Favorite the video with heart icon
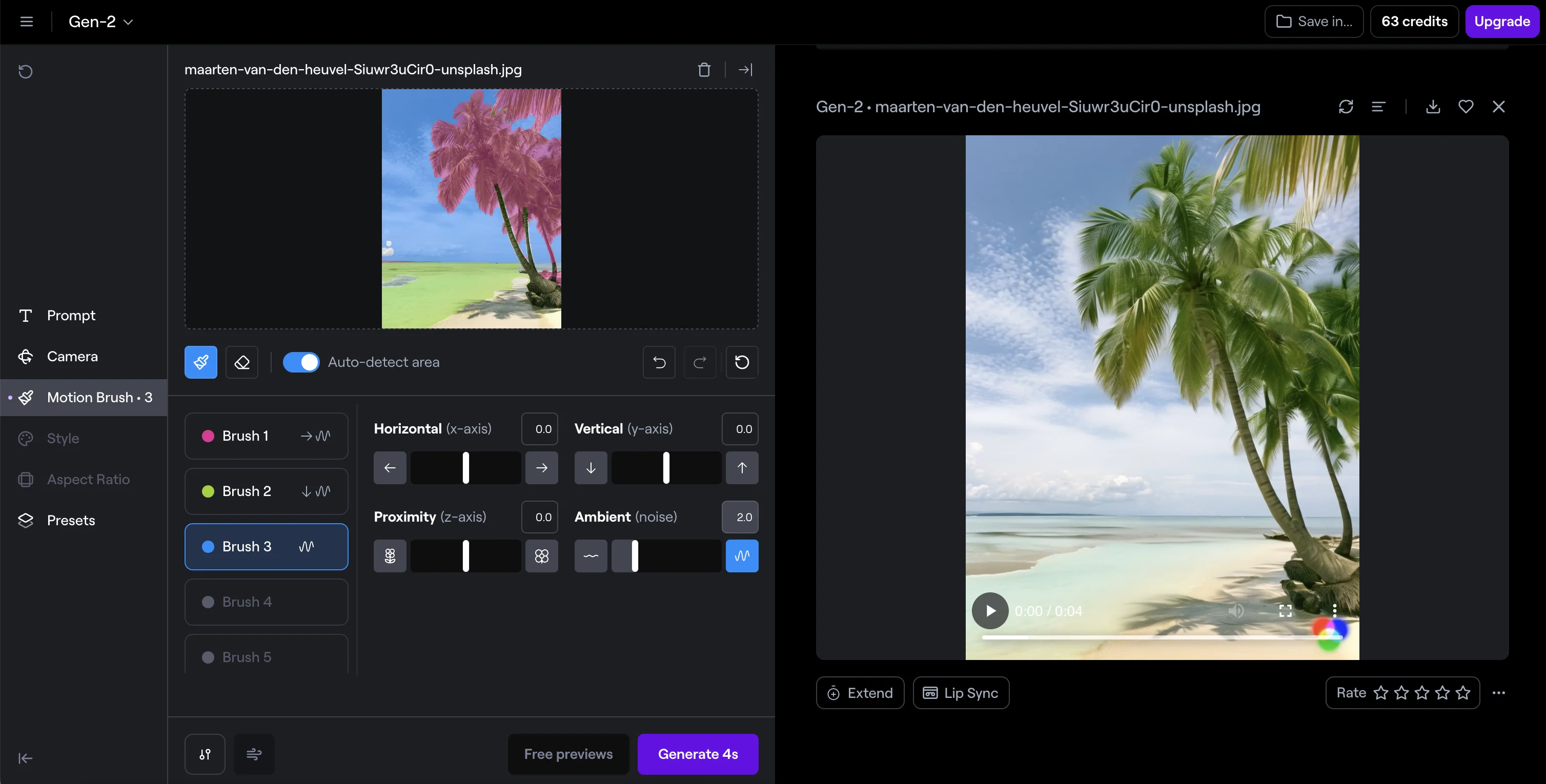 pyautogui.click(x=1466, y=107)
